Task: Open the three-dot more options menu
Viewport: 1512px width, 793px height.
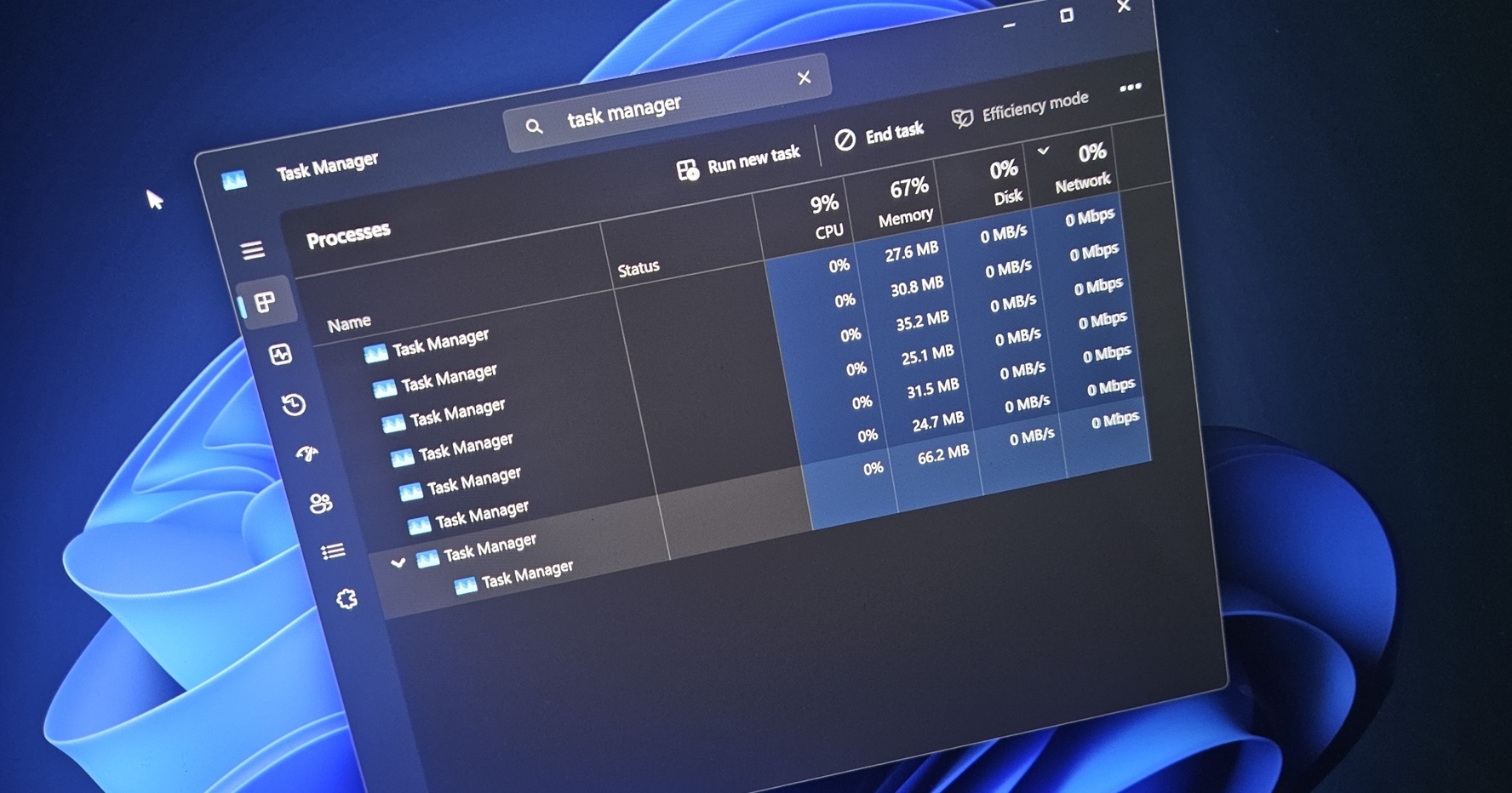Action: coord(1130,87)
